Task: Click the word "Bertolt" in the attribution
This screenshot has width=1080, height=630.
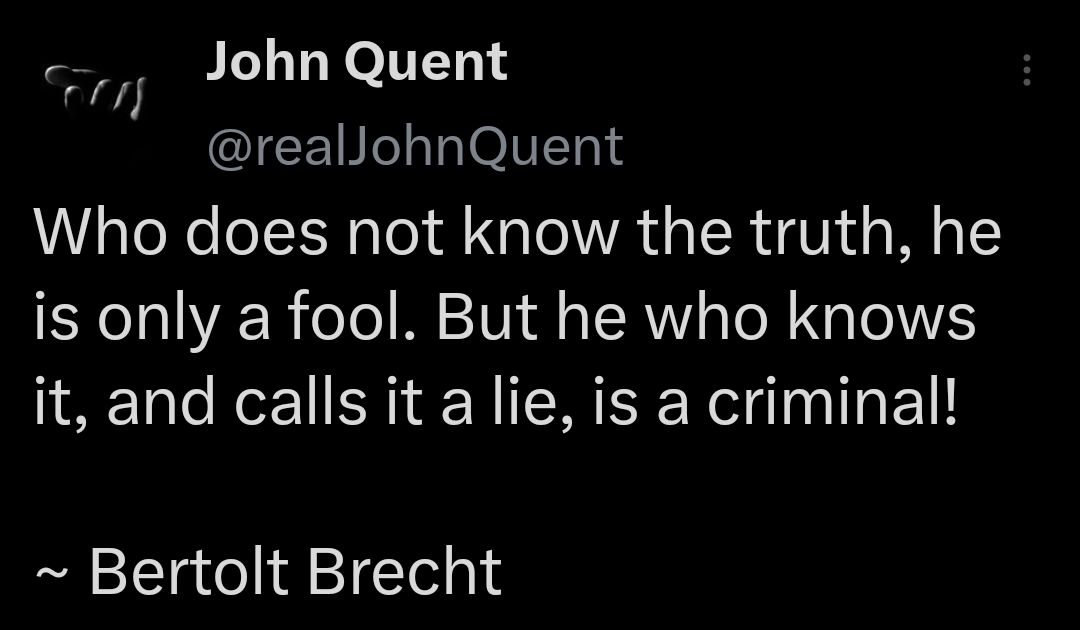Action: (x=189, y=571)
